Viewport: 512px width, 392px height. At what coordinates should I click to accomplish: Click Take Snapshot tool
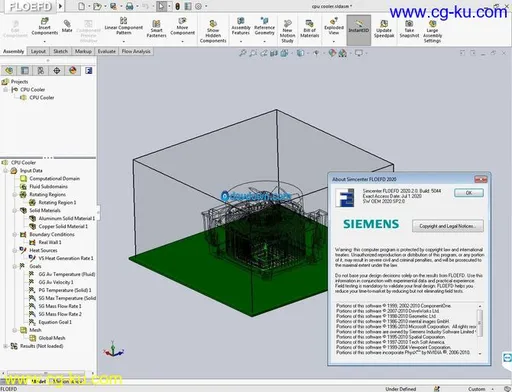(409, 28)
